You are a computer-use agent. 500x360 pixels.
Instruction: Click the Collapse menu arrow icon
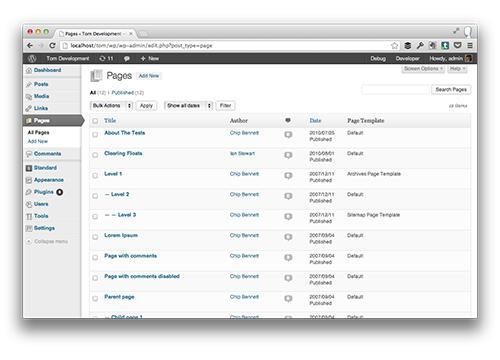29,241
